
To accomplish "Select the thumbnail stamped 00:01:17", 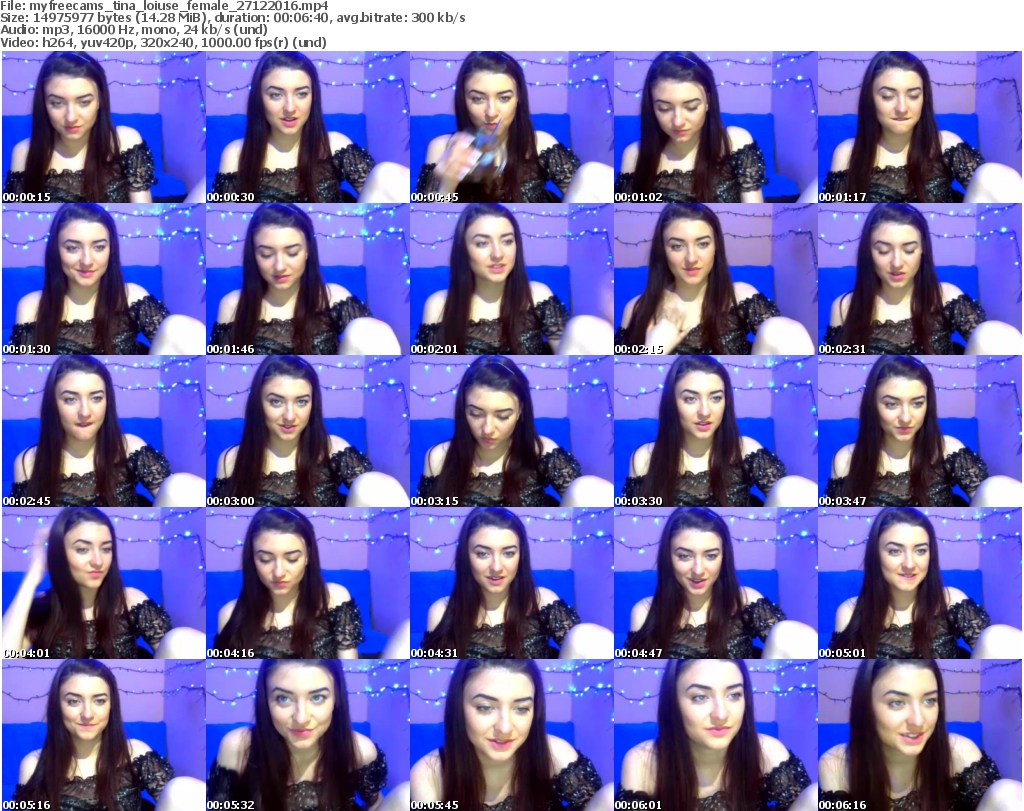I will point(919,127).
